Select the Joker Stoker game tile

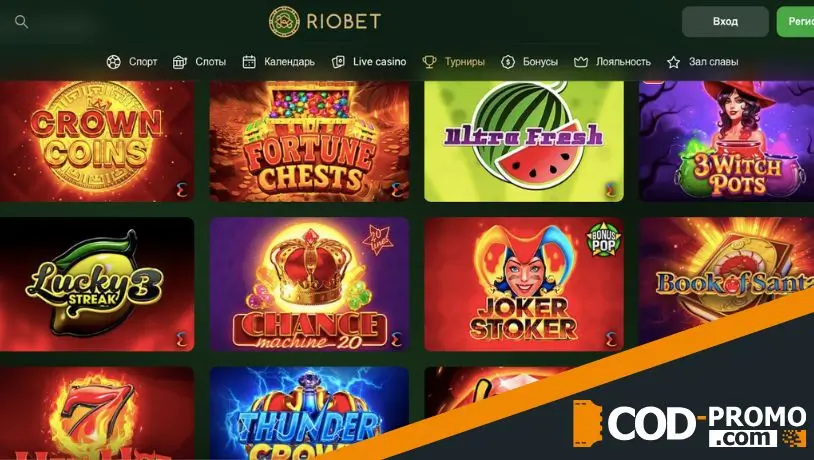click(x=524, y=284)
